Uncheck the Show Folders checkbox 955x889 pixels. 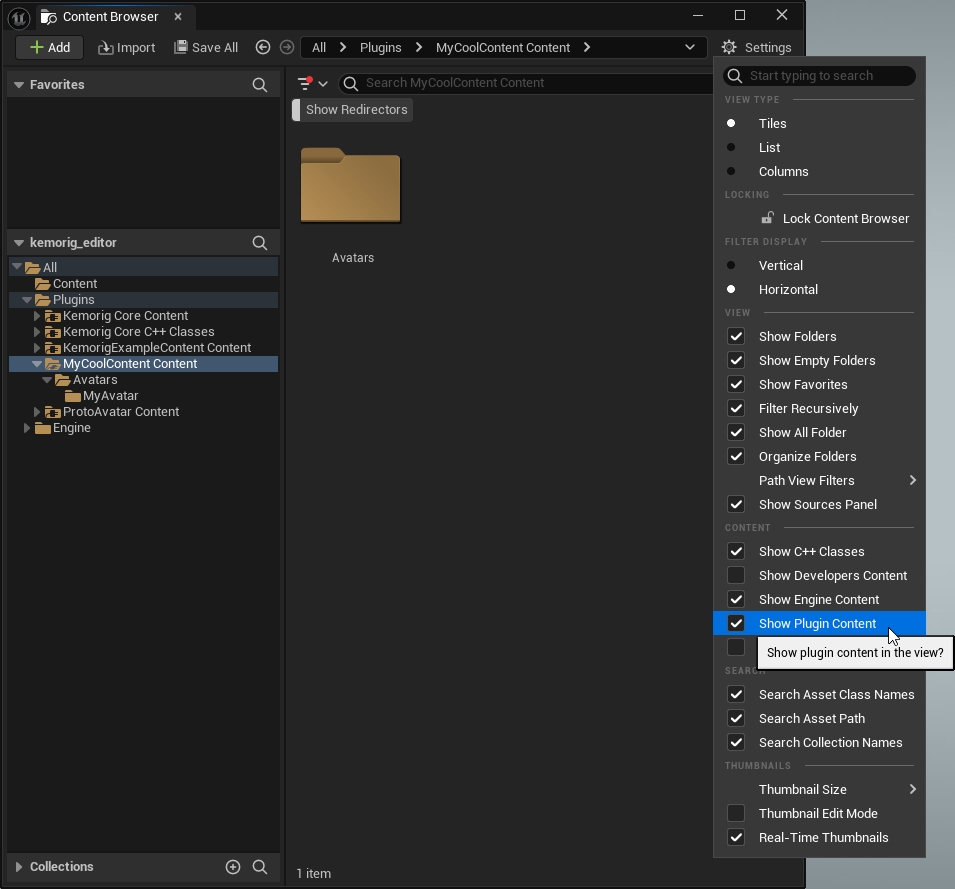click(736, 337)
